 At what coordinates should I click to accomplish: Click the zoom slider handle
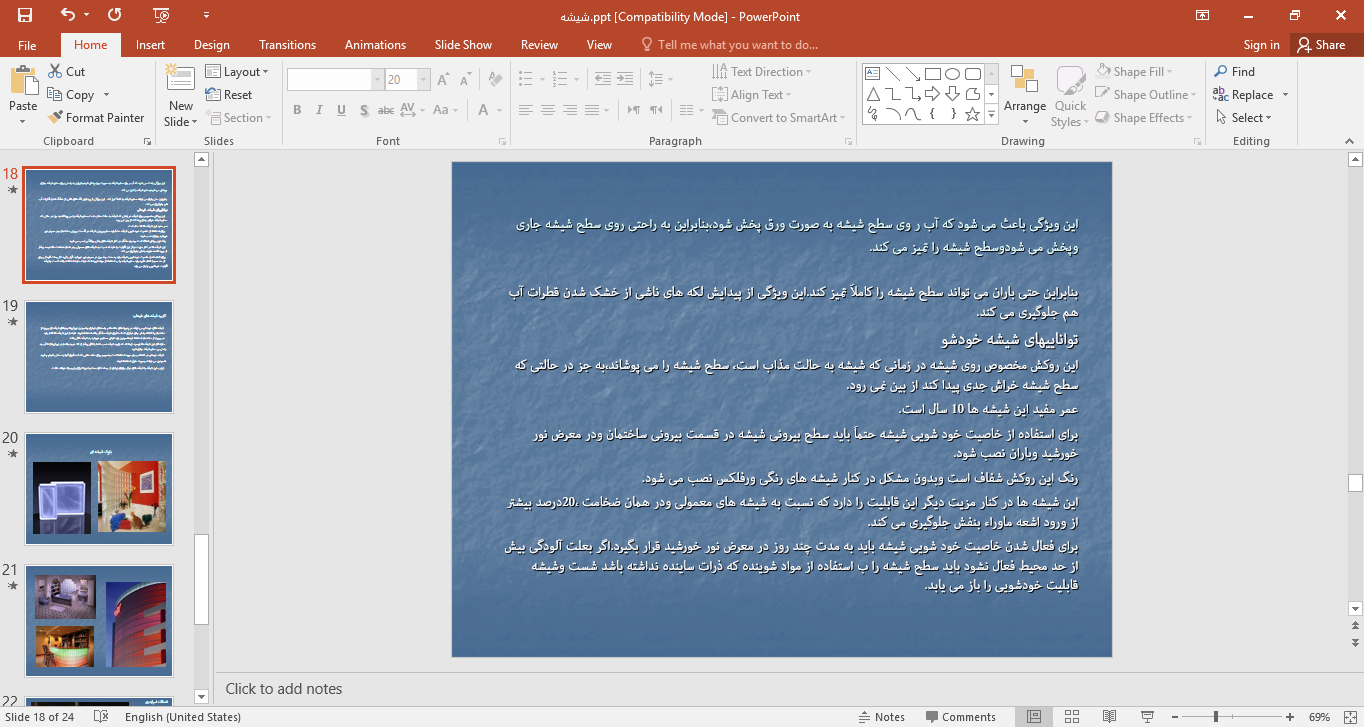point(1216,717)
